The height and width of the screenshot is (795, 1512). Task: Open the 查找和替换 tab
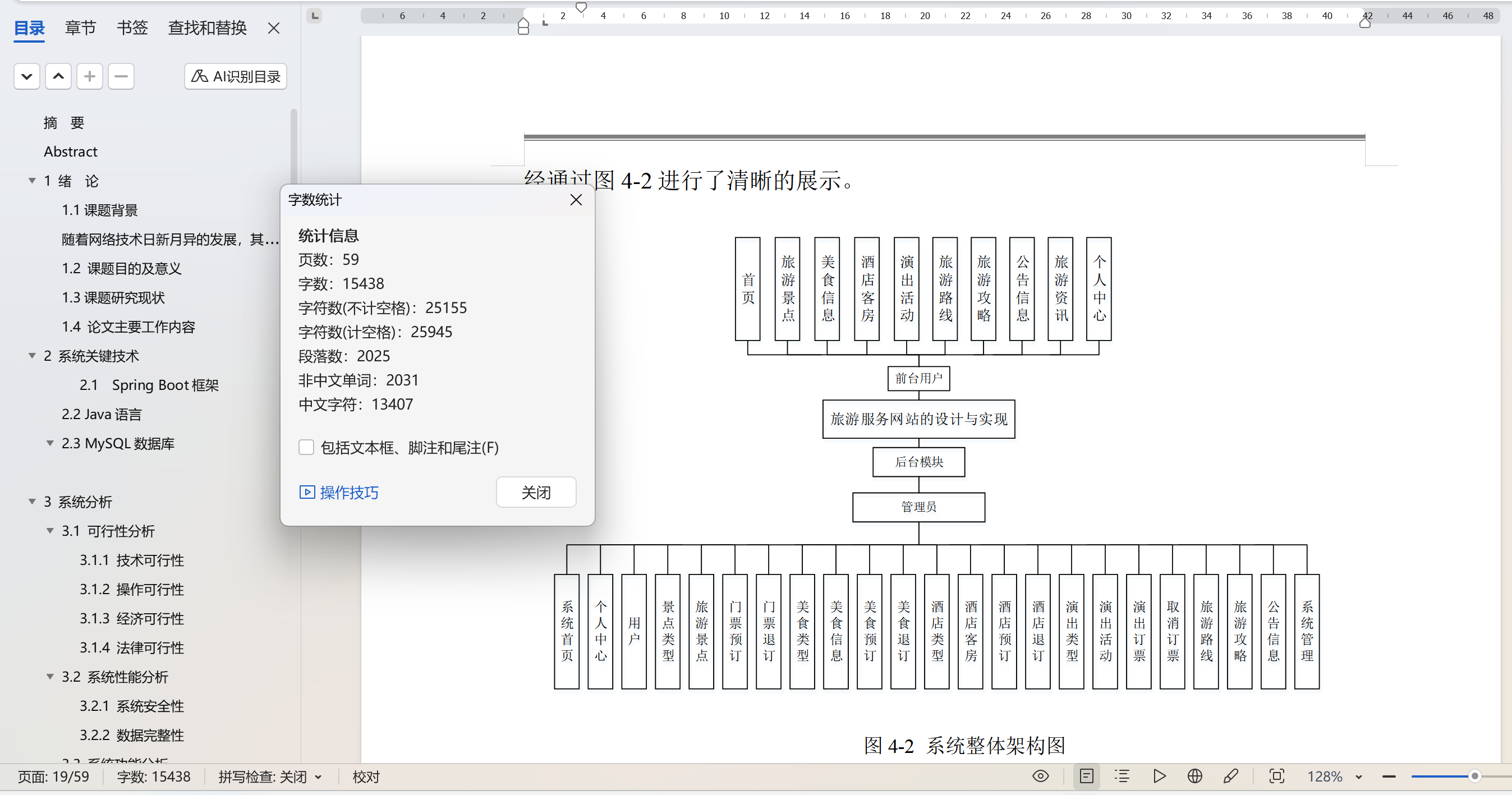point(207,27)
